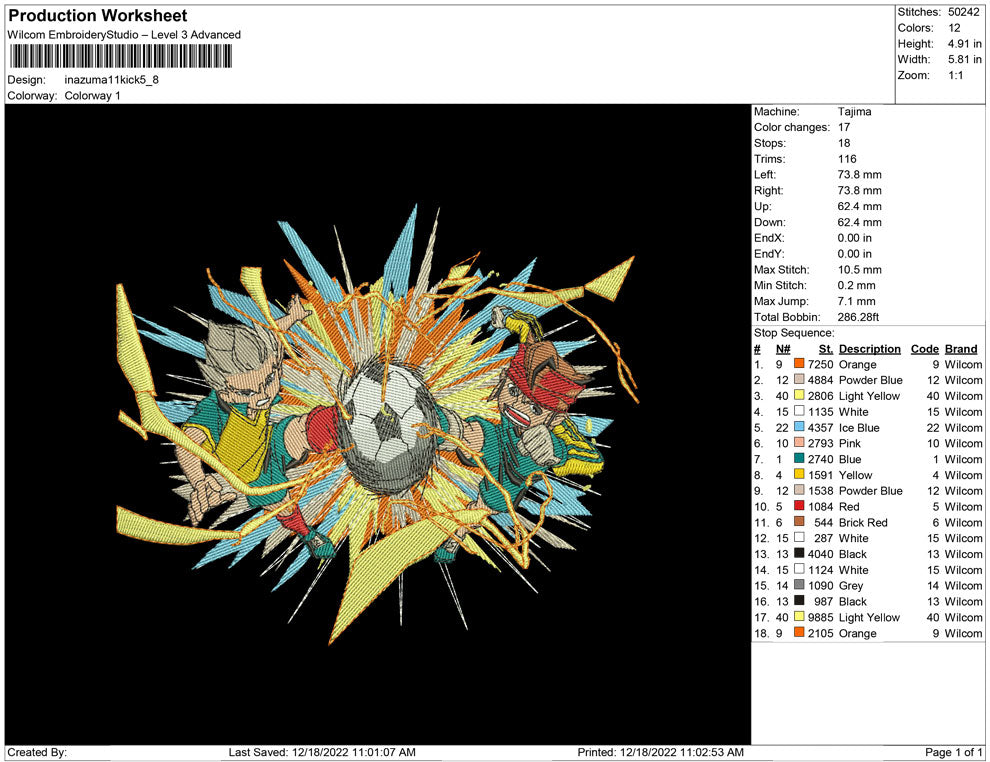990x762 pixels.
Task: Click the Code column header
Action: click(924, 349)
